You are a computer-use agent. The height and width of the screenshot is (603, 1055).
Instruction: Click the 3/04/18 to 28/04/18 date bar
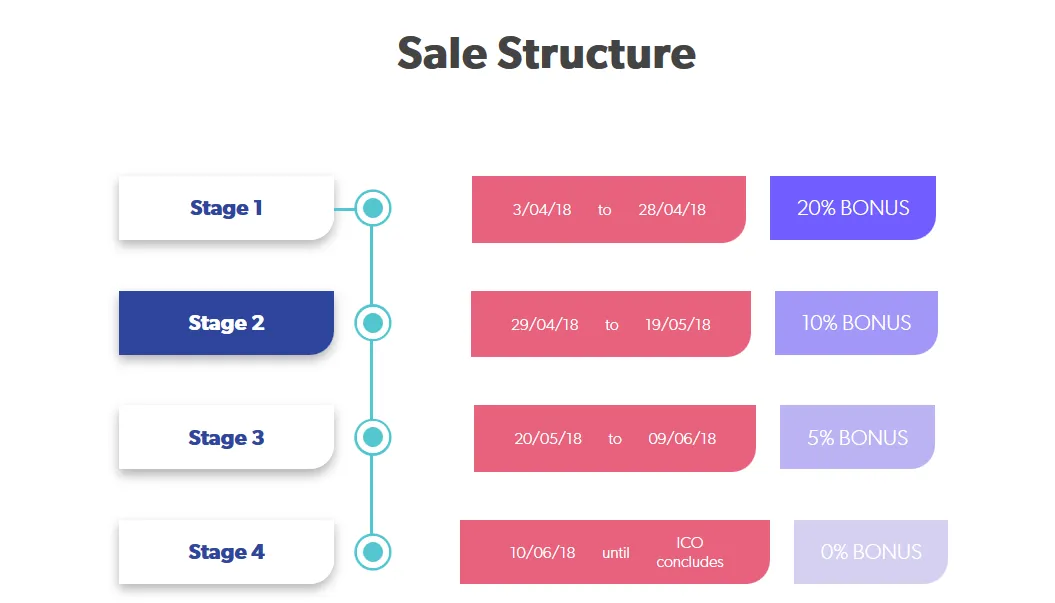609,209
